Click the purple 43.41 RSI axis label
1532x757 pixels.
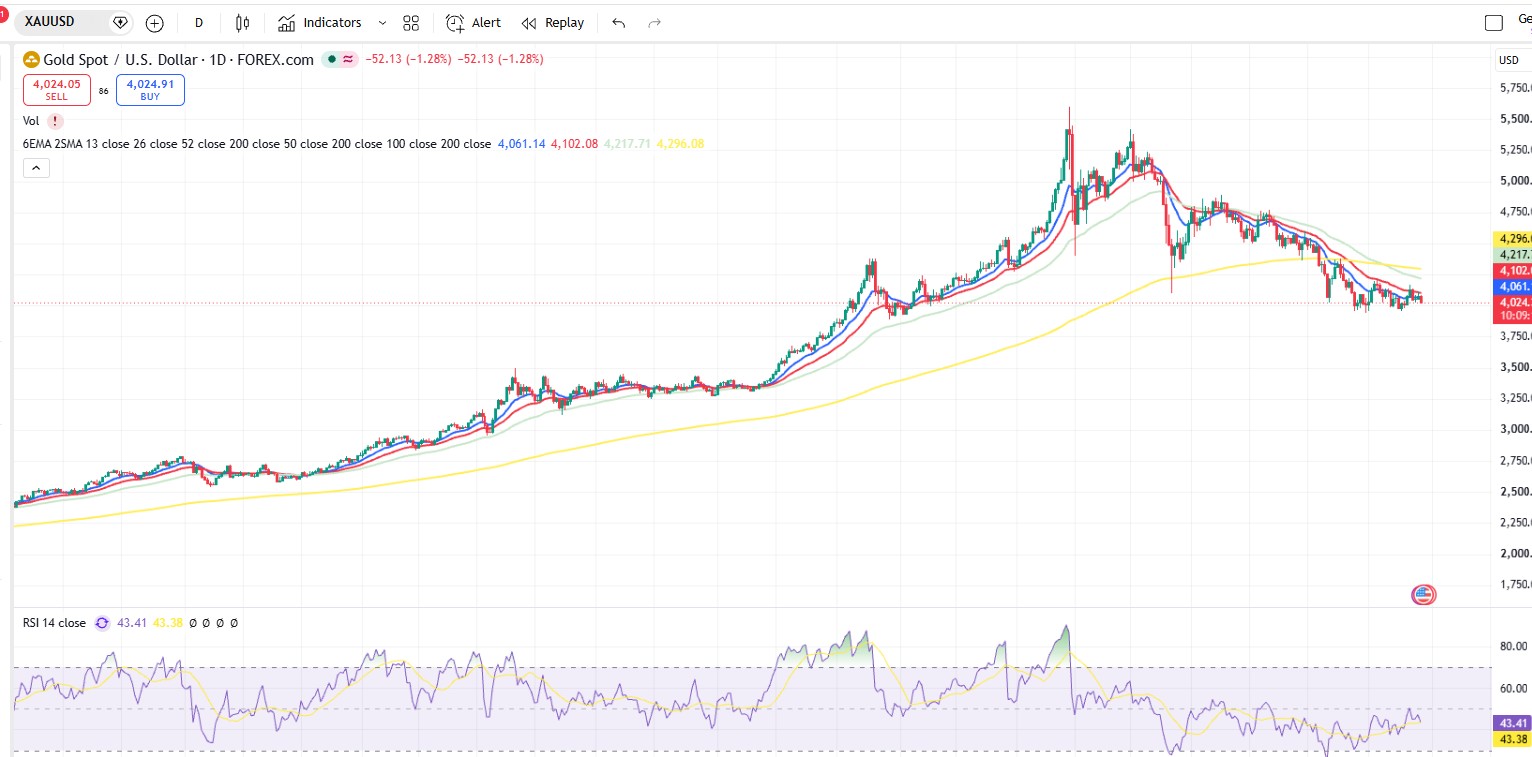click(1512, 722)
